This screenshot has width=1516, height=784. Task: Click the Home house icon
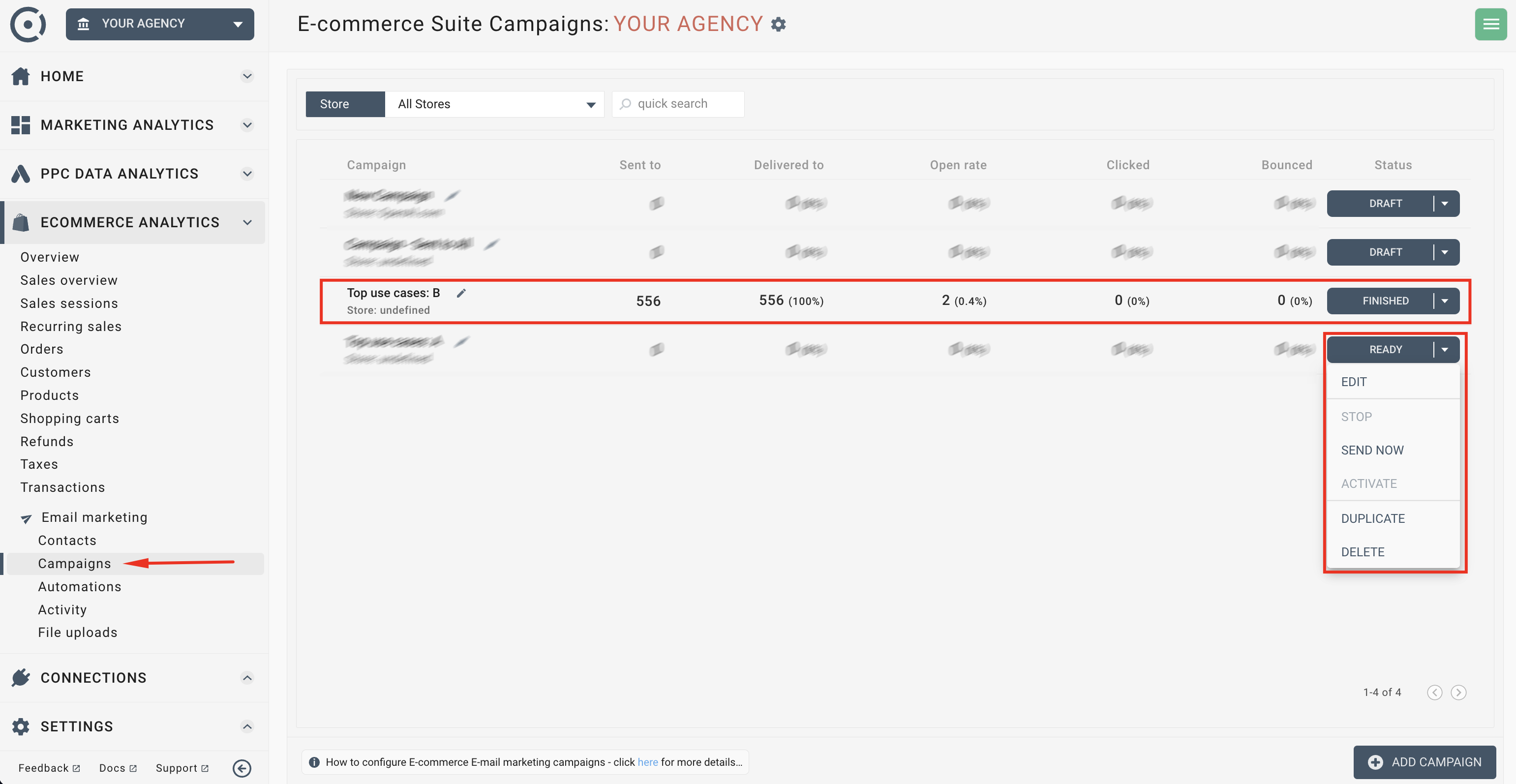21,76
